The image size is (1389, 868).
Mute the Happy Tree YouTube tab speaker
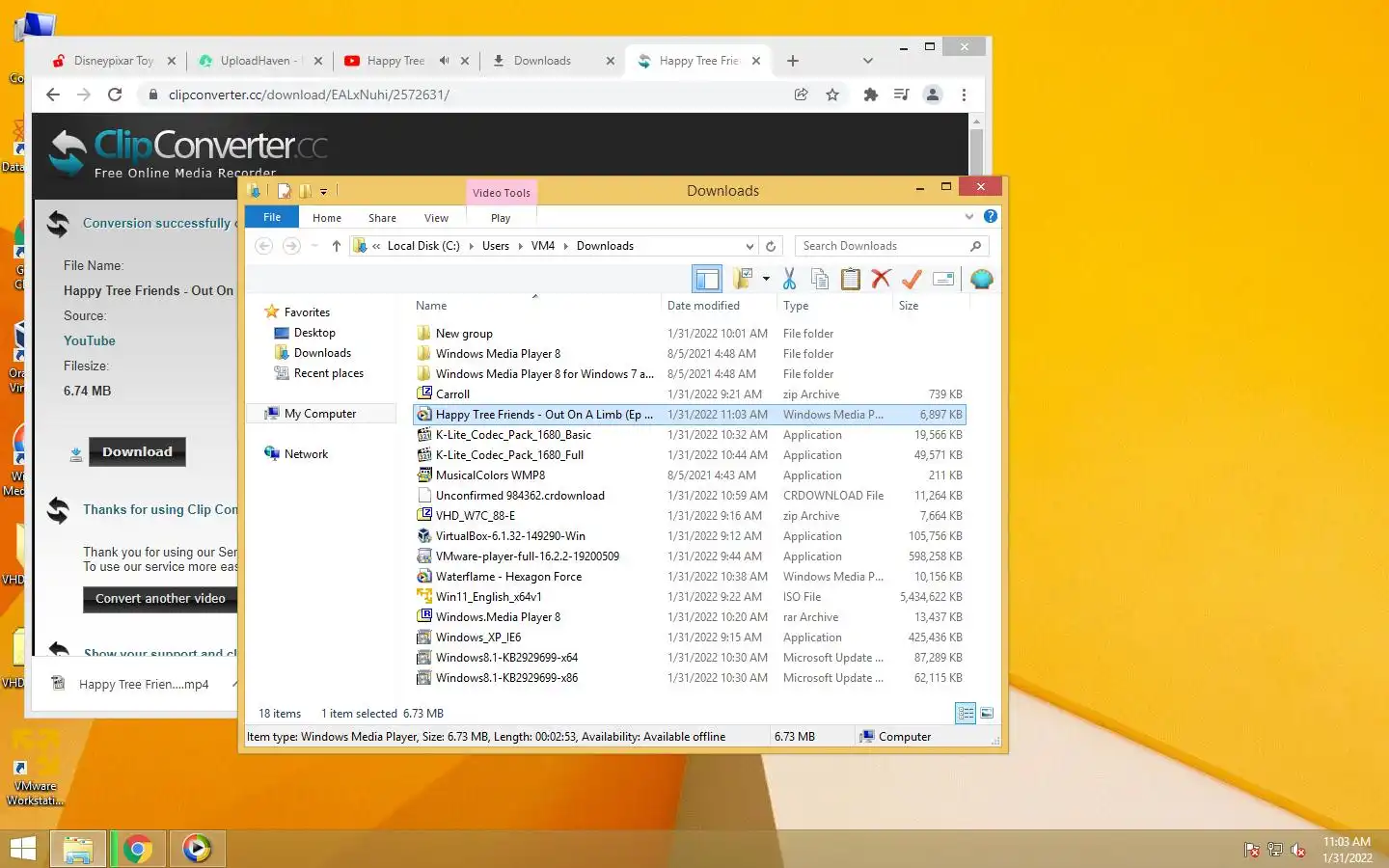pos(444,61)
